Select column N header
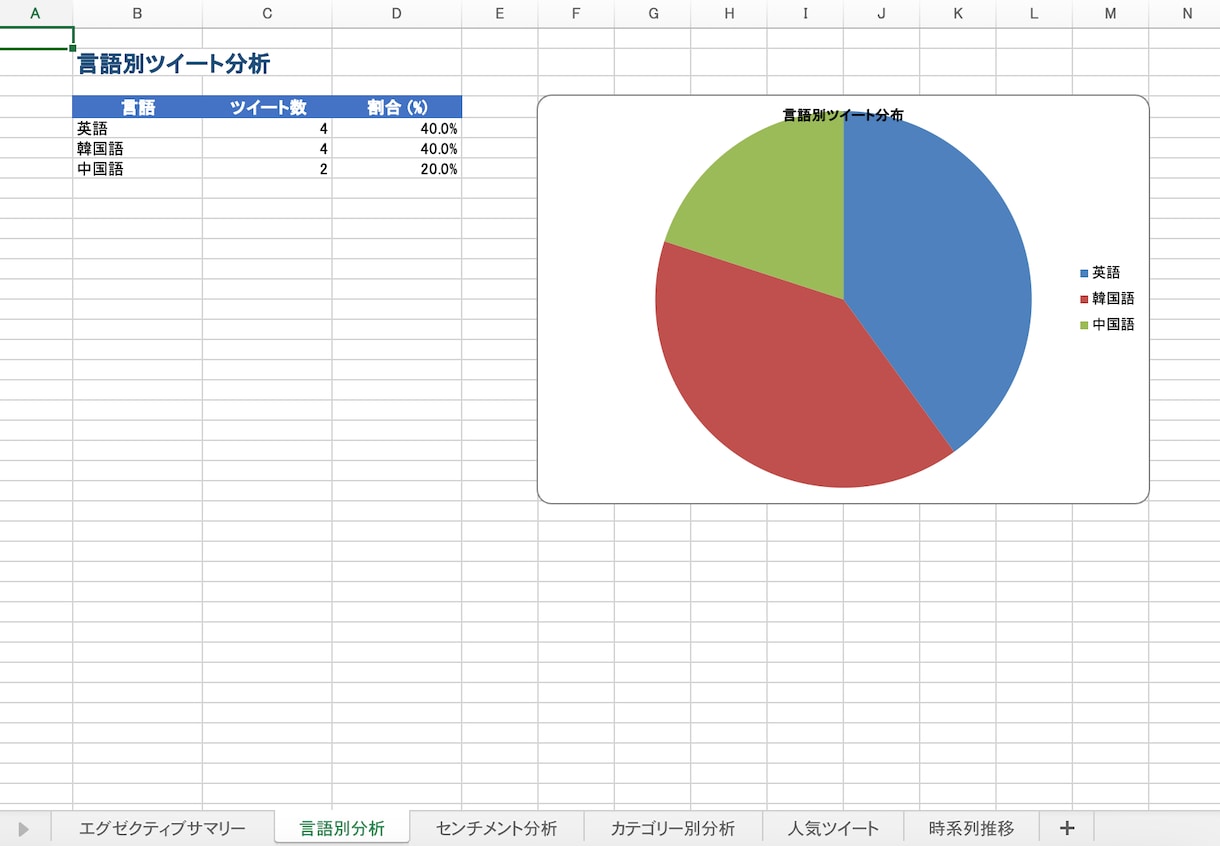The image size is (1220, 846). [x=1185, y=13]
